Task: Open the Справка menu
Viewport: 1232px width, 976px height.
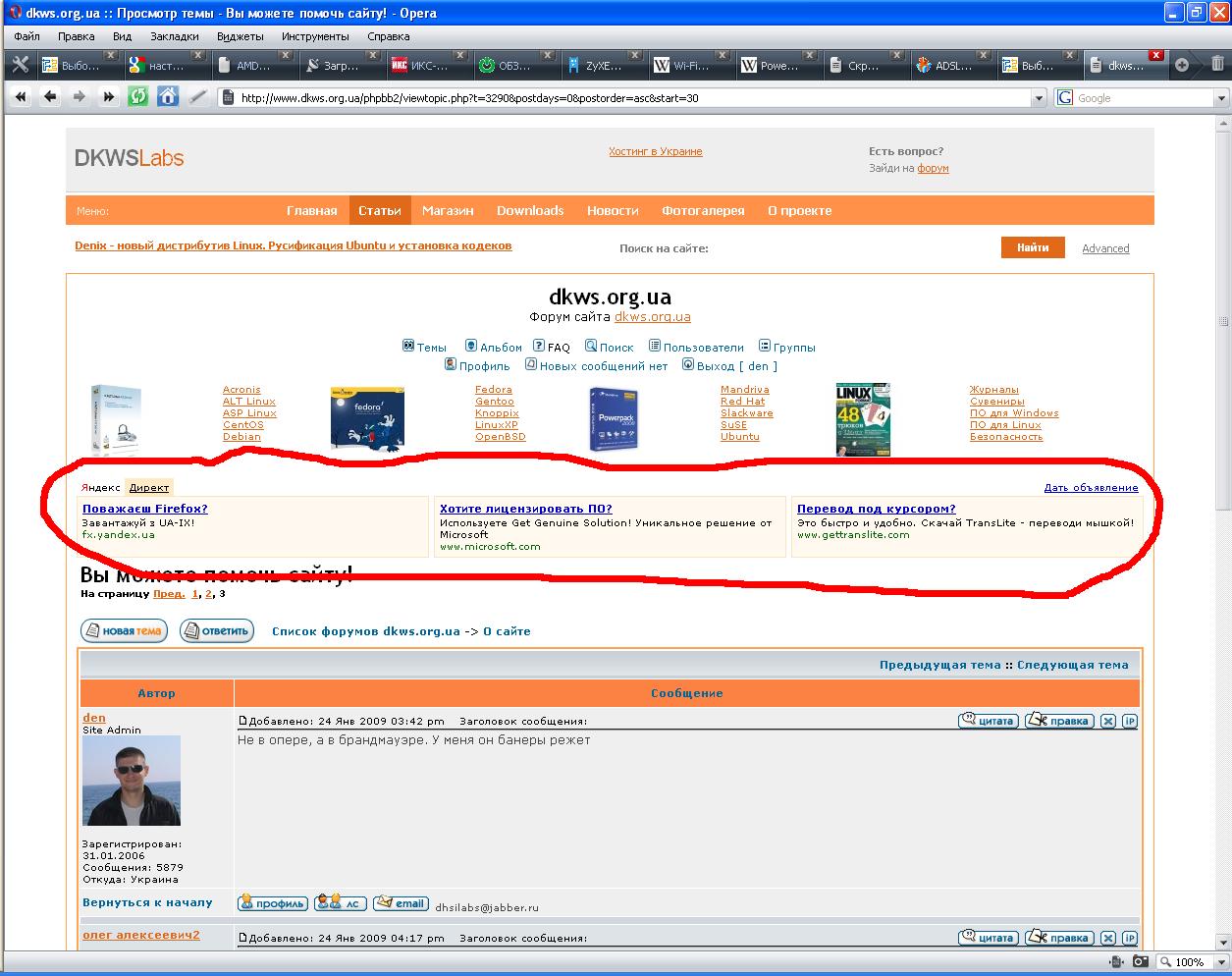Action: click(x=388, y=36)
